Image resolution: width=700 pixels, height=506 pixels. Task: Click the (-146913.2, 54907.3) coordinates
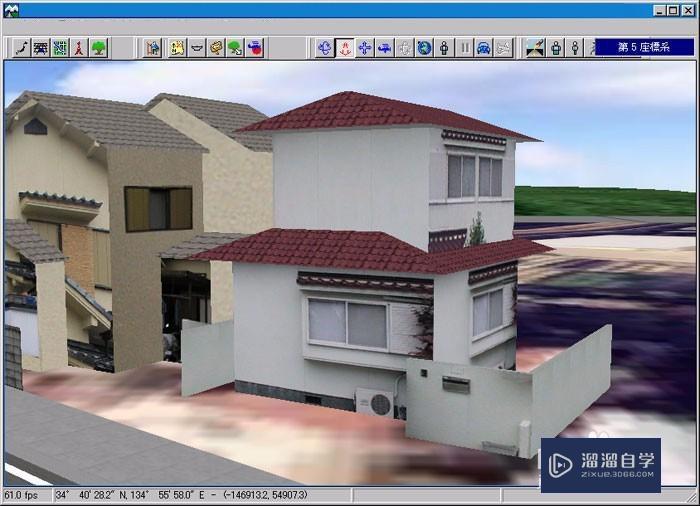pos(265,495)
